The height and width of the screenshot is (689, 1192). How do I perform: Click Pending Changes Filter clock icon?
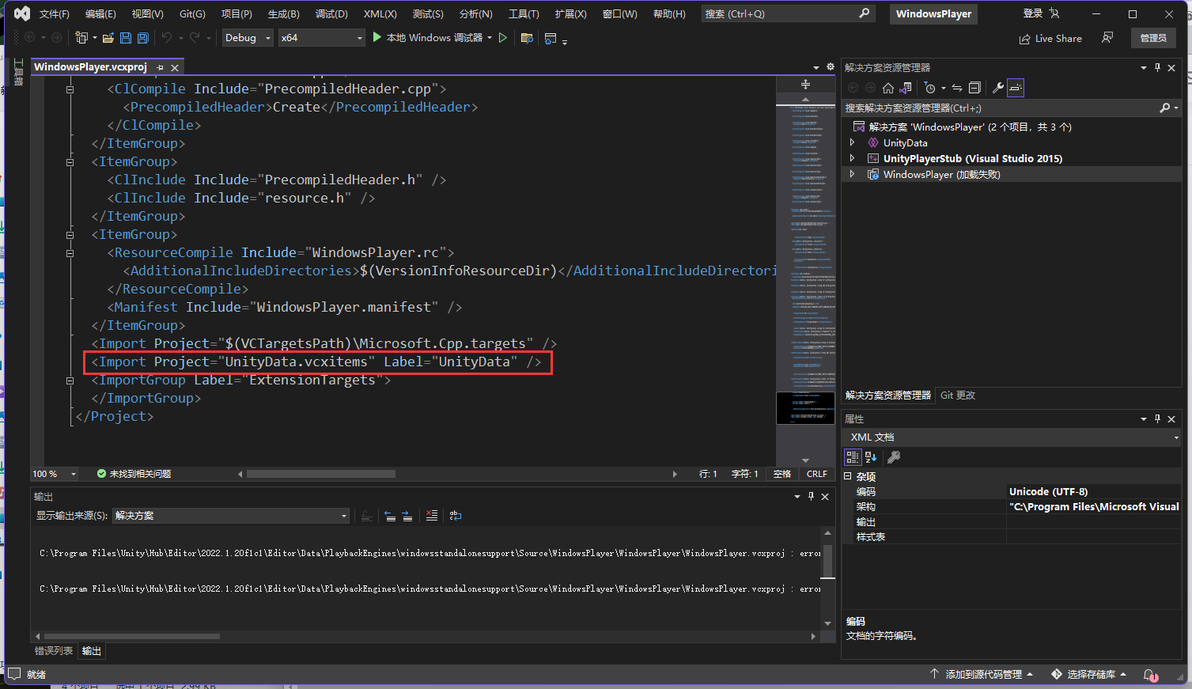pyautogui.click(x=930, y=88)
